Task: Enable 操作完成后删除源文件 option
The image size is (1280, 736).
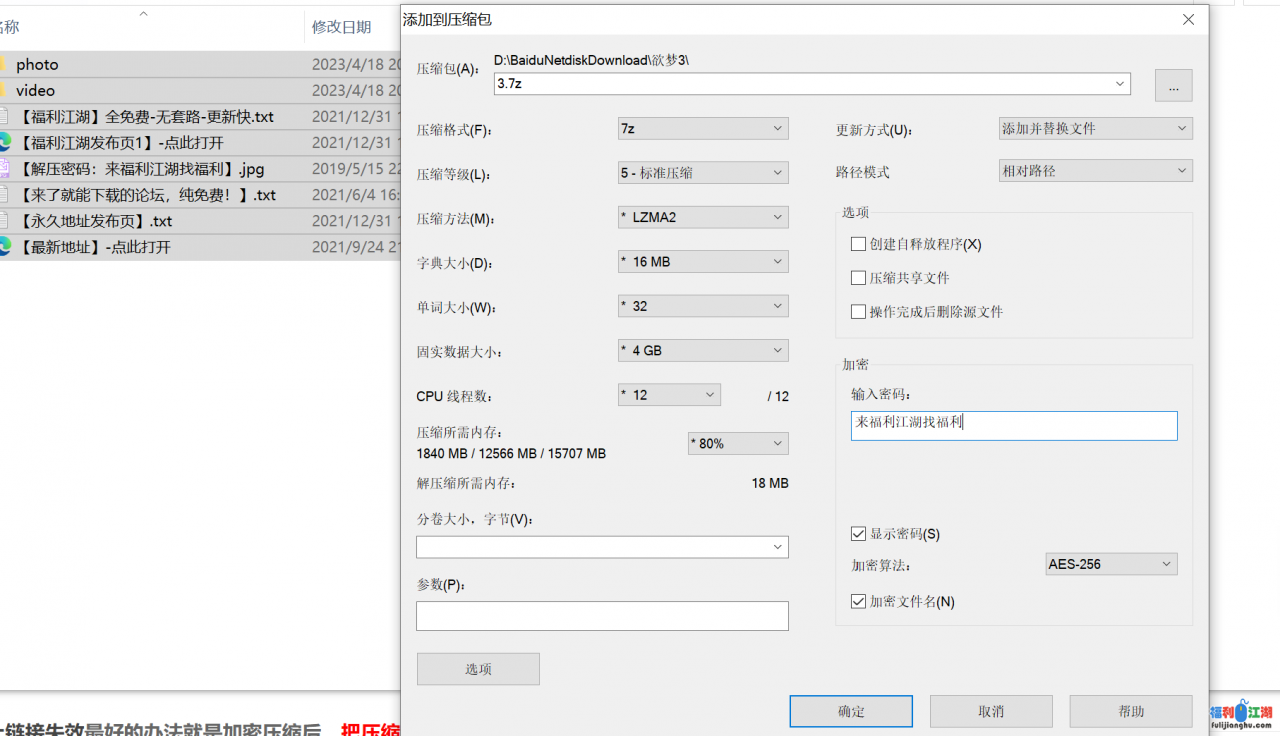Action: tap(858, 312)
